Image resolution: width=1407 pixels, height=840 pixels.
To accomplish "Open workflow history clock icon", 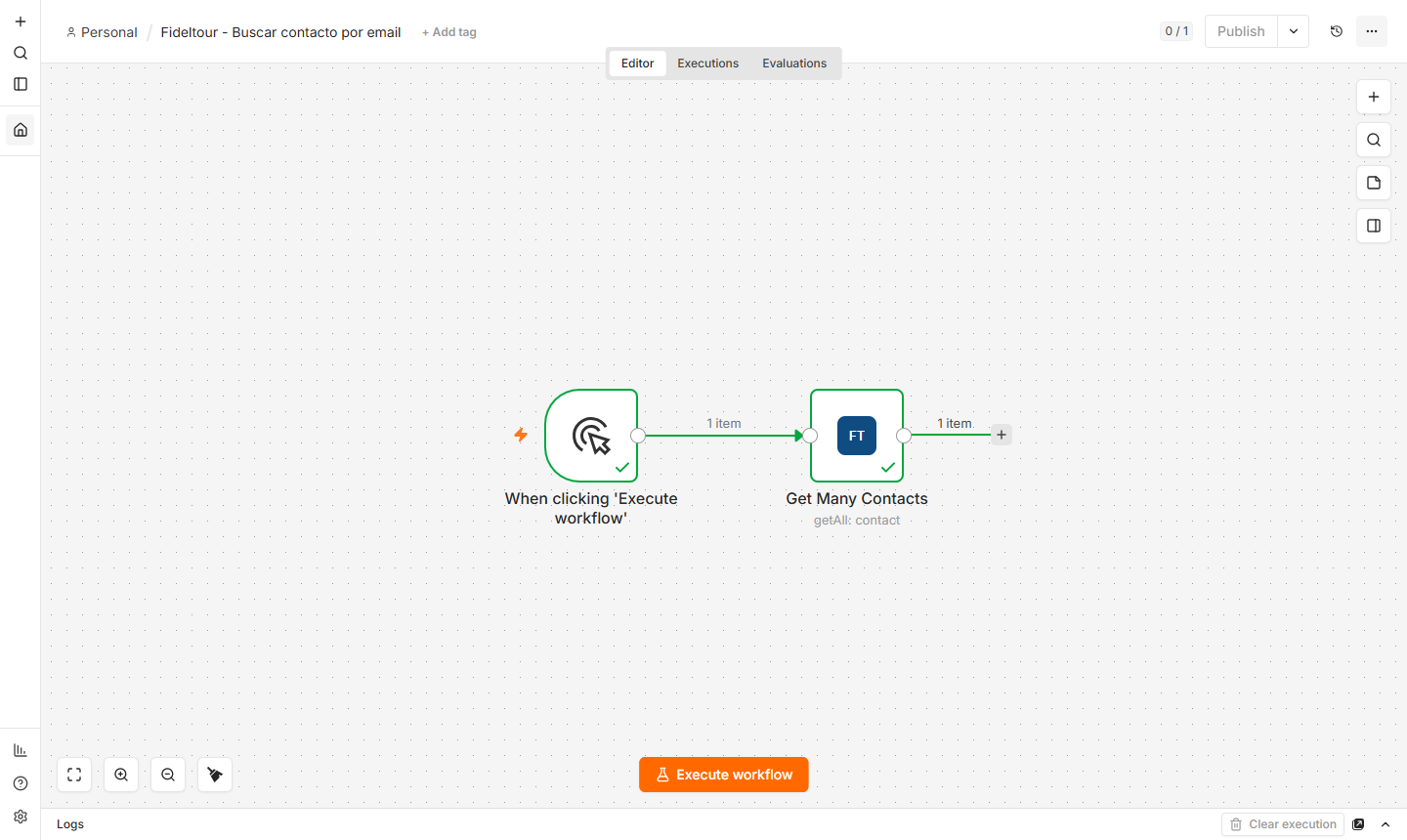I will coord(1337,31).
